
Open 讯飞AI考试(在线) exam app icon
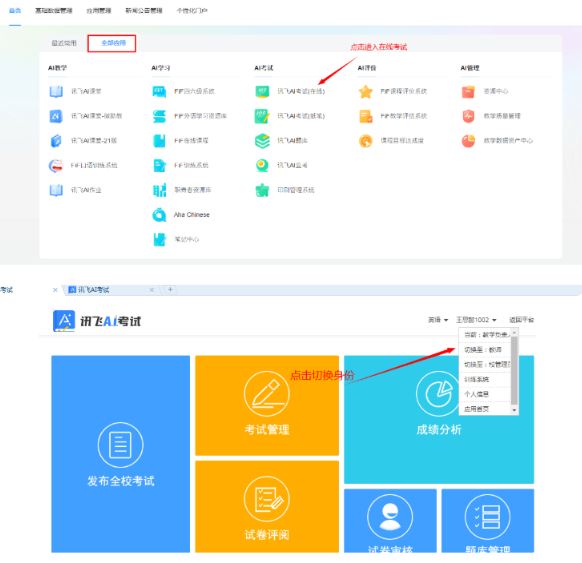click(x=262, y=91)
